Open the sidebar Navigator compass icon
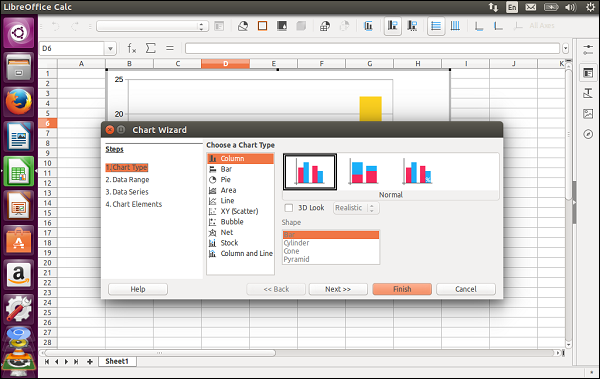600x379 pixels. [x=588, y=134]
